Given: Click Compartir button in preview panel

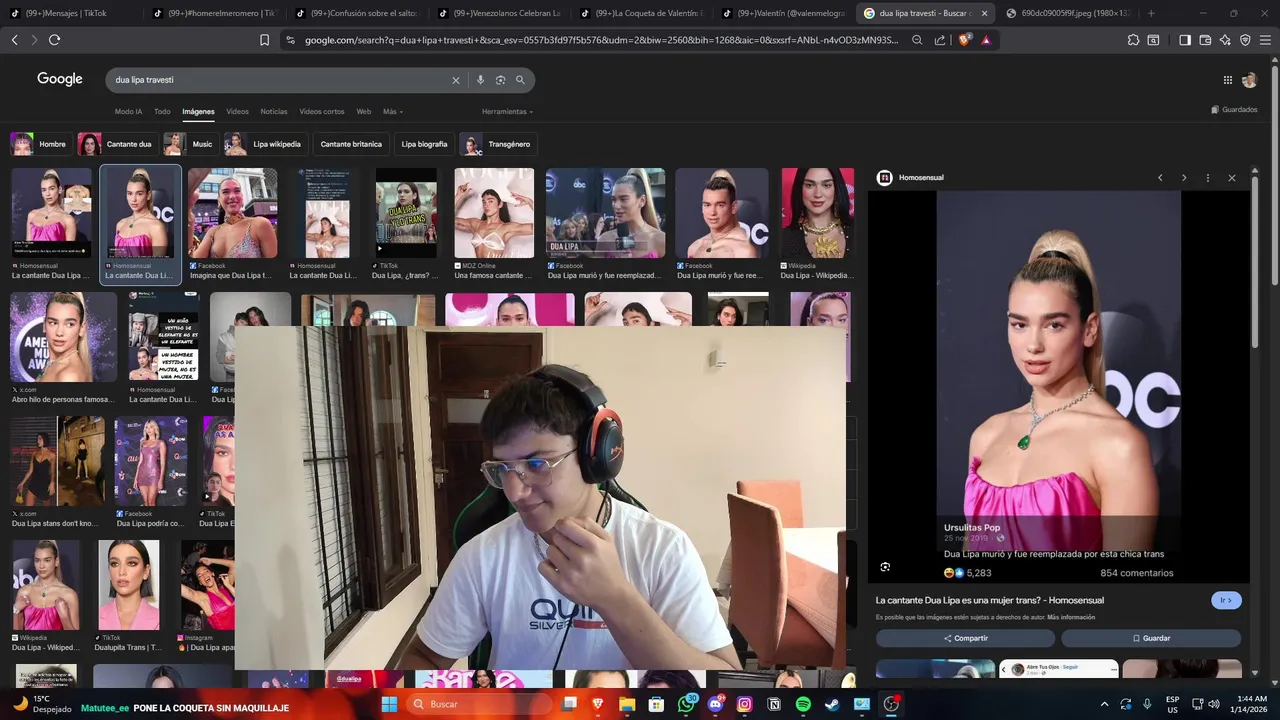Looking at the screenshot, I should coord(965,638).
